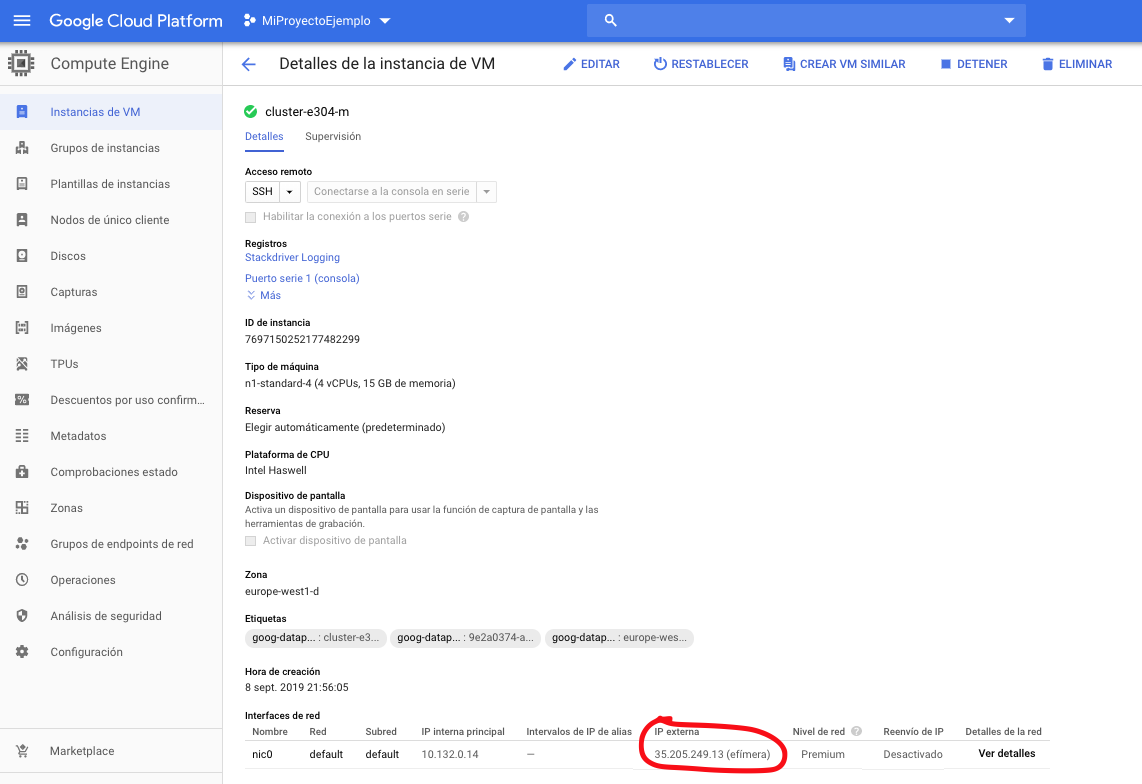Click the Análisis de seguridad shield icon

(22, 616)
